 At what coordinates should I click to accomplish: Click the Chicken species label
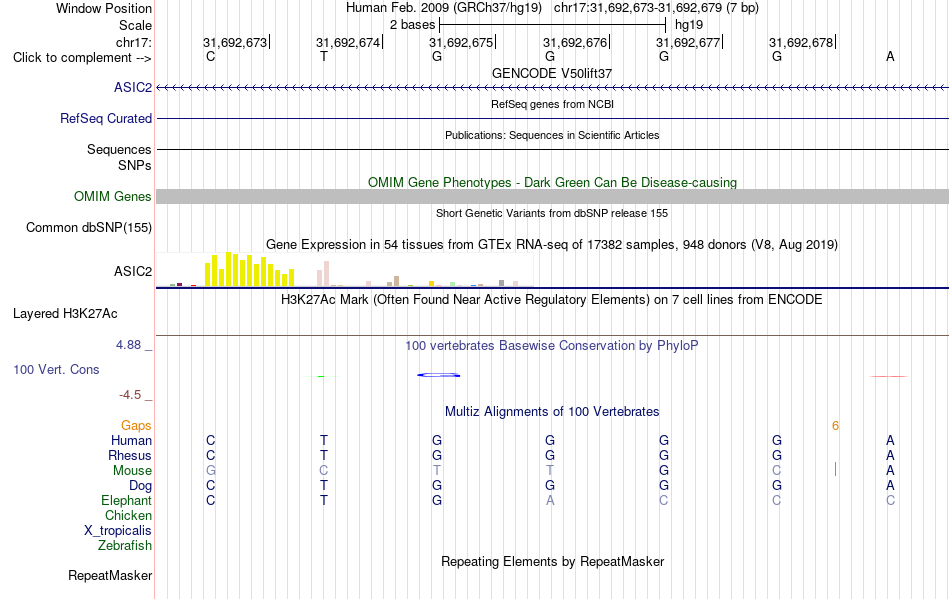(128, 515)
